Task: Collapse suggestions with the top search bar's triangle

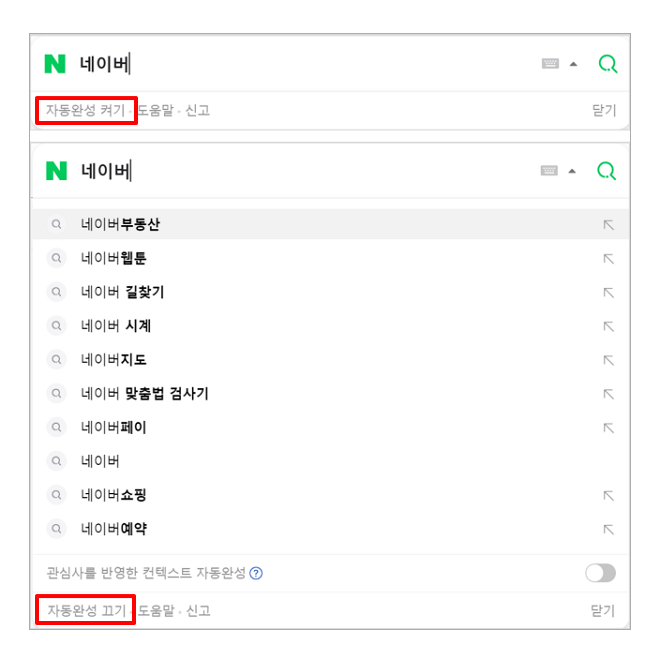Action: (x=573, y=64)
